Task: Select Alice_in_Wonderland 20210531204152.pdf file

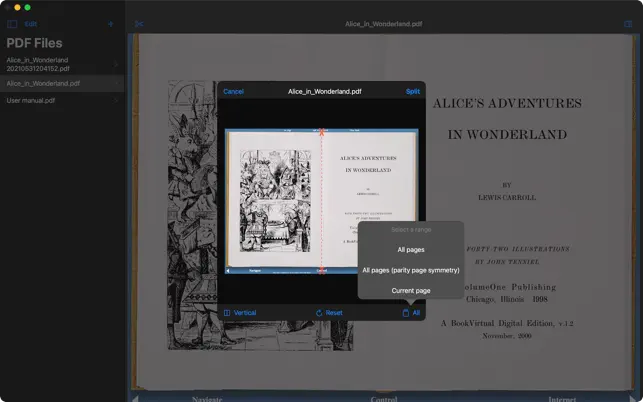Action: point(62,64)
